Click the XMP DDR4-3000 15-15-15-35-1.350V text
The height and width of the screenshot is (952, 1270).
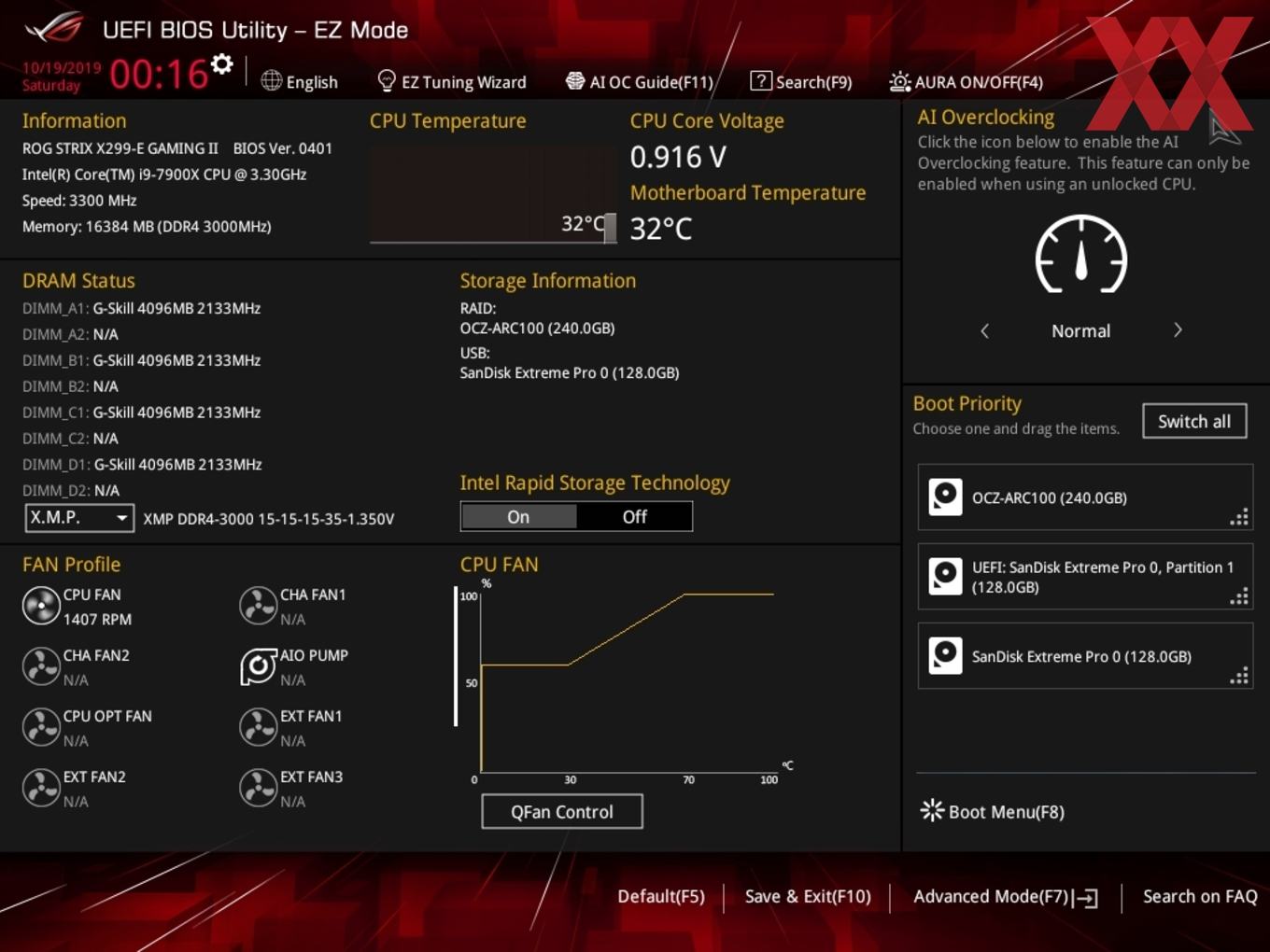pos(269,519)
